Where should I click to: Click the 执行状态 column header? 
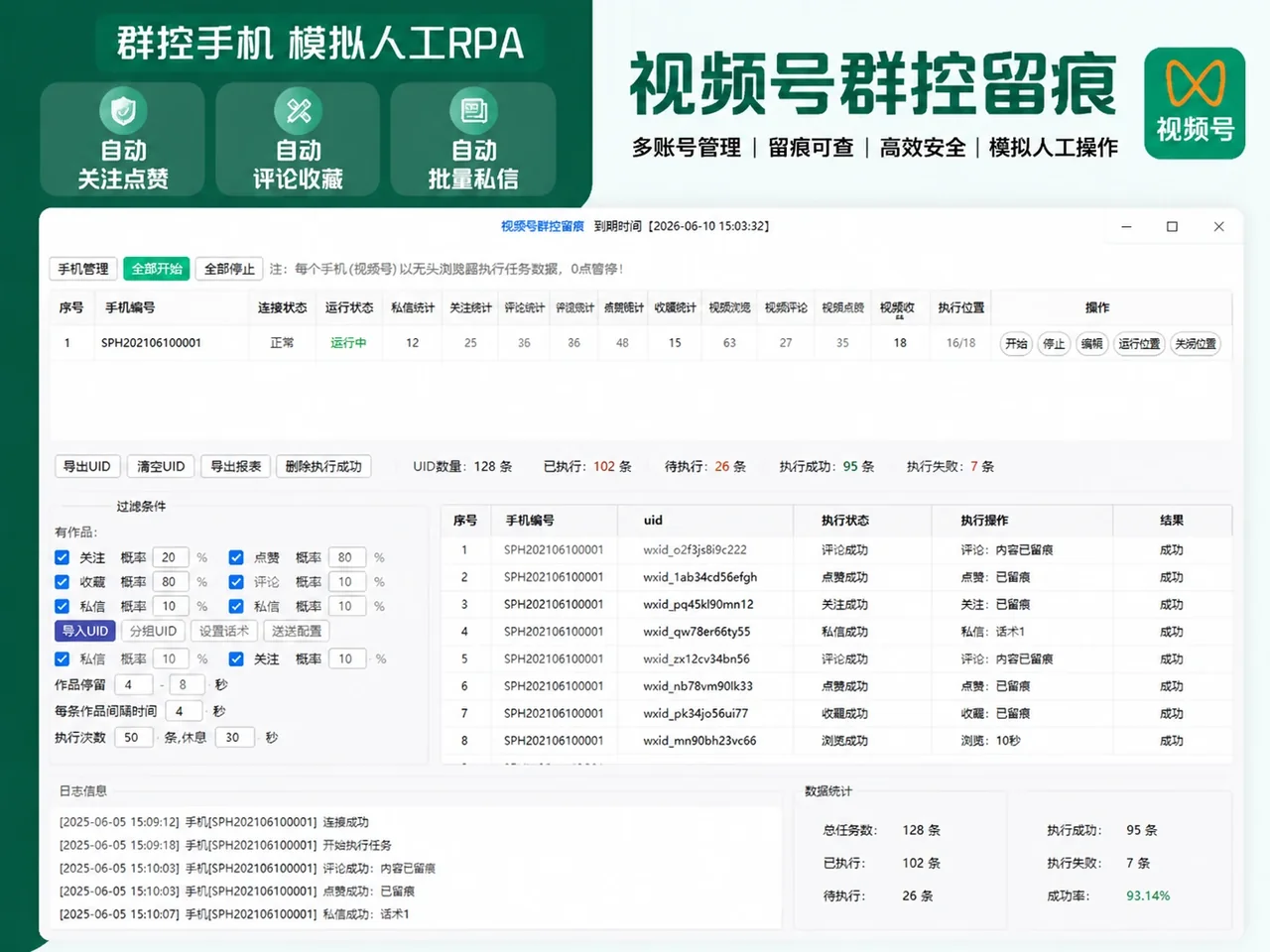[844, 520]
